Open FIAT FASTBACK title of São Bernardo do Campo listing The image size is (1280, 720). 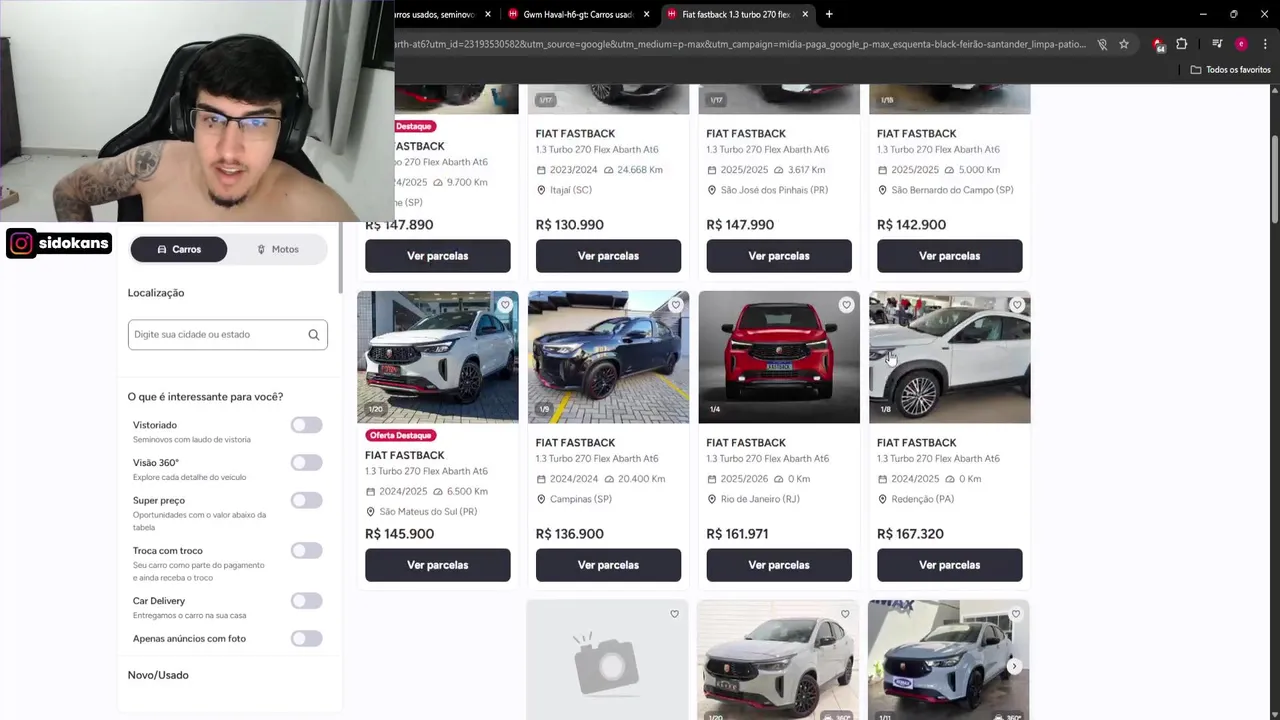pos(916,134)
